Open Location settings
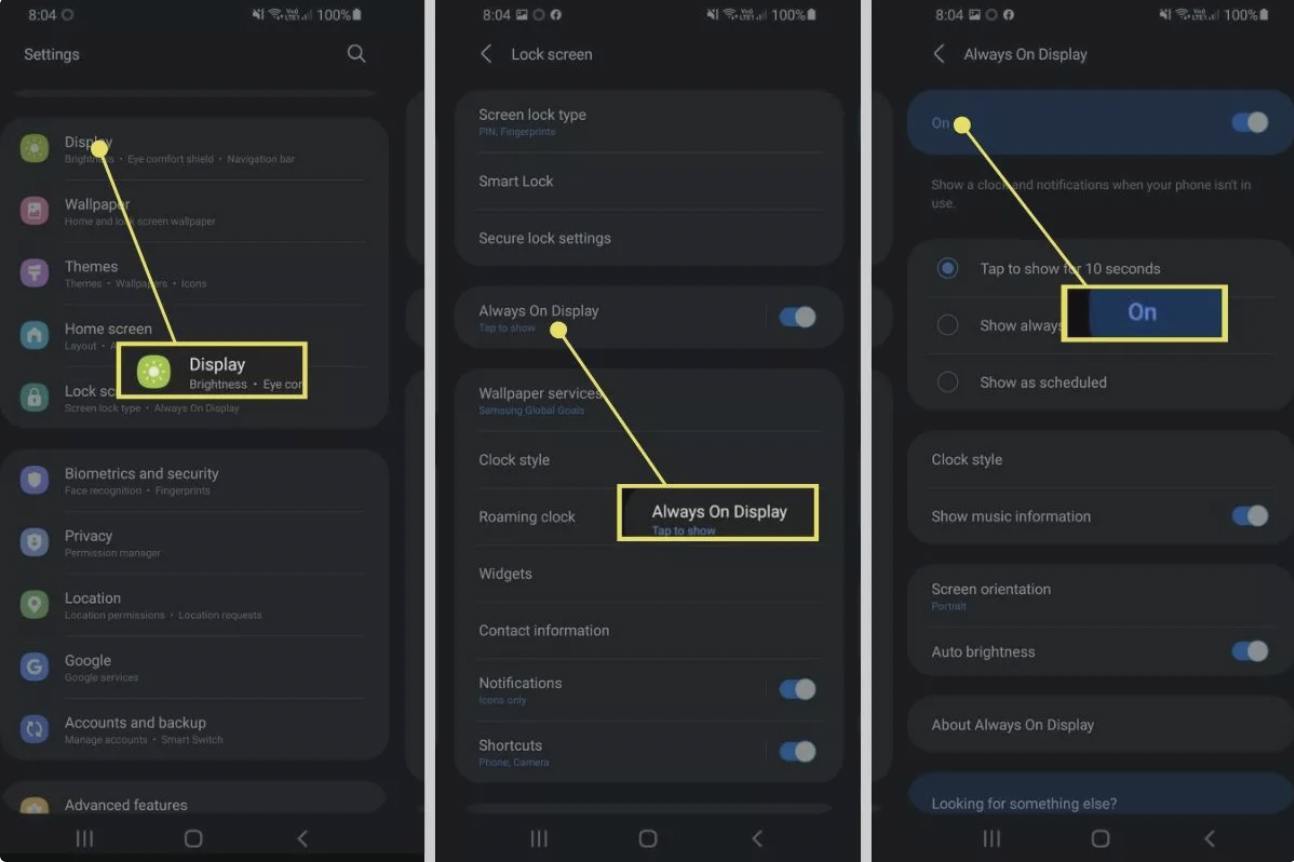 tap(194, 605)
